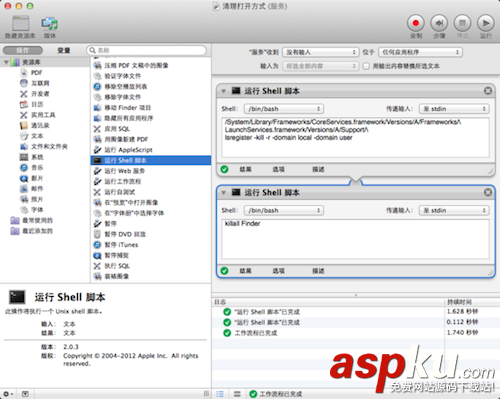Viewport: 500px width, 399px height.
Task: Select the highlighted 运行 Shell 脚本 action in list
Action: [151, 160]
